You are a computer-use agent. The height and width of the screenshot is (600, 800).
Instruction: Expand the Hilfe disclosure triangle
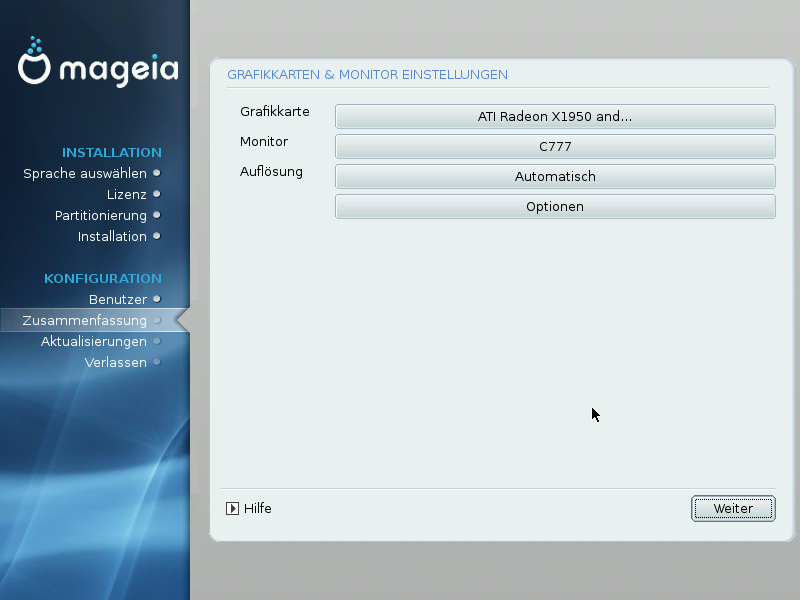(232, 509)
